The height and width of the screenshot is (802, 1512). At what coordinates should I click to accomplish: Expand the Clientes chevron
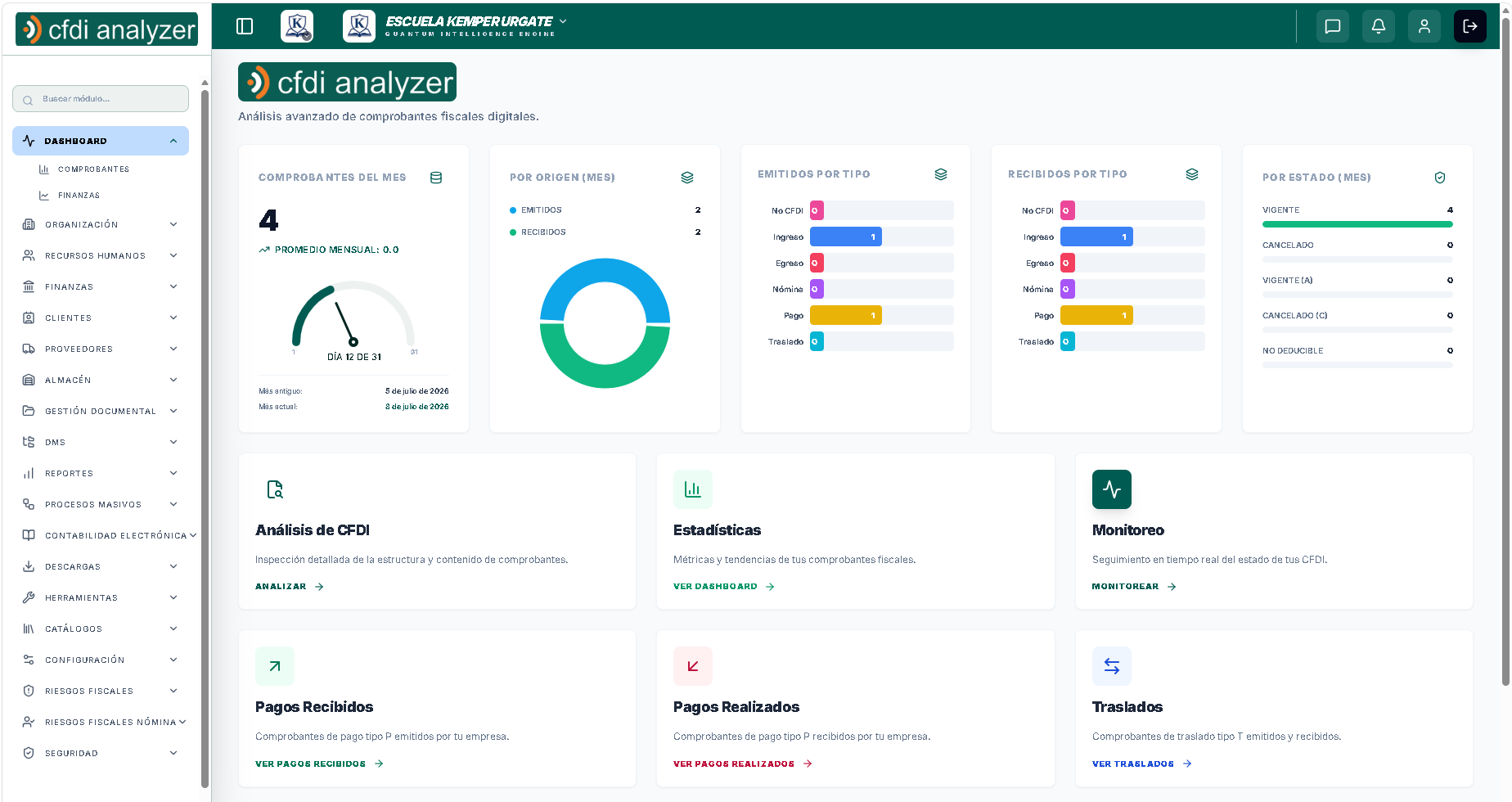coord(173,318)
